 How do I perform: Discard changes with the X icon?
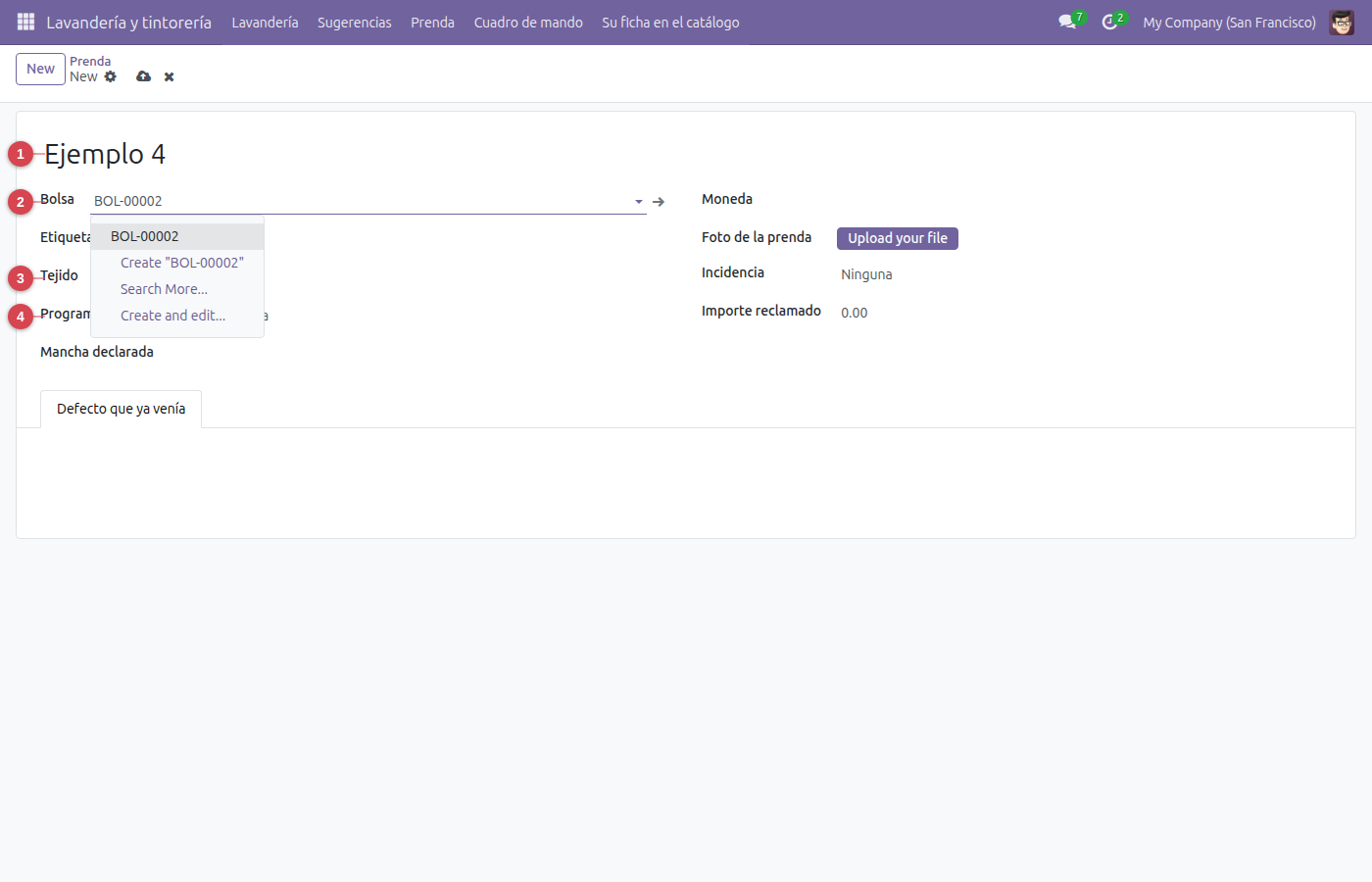click(170, 76)
